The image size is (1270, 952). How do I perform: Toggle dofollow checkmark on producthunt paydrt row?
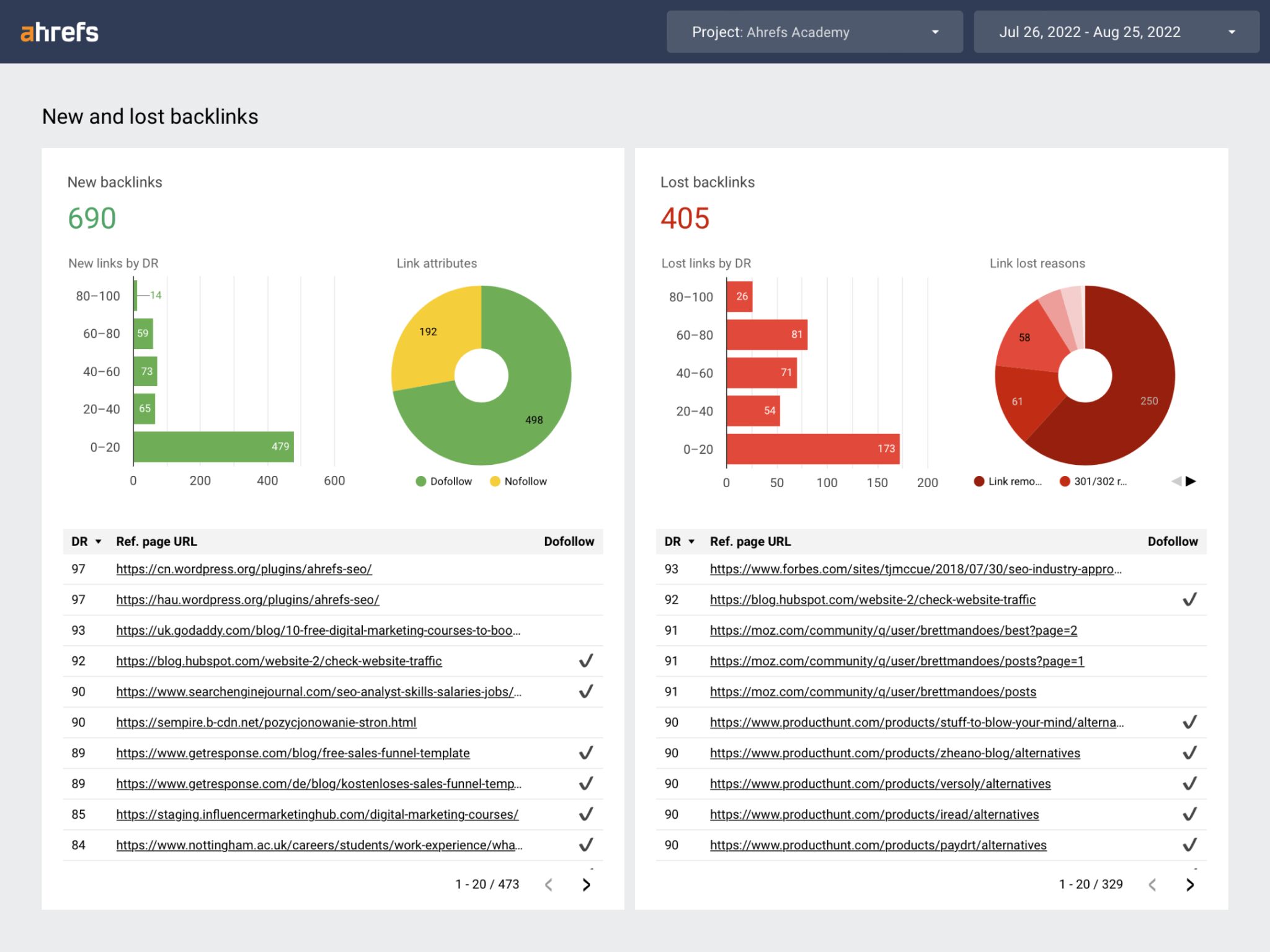click(x=1189, y=844)
